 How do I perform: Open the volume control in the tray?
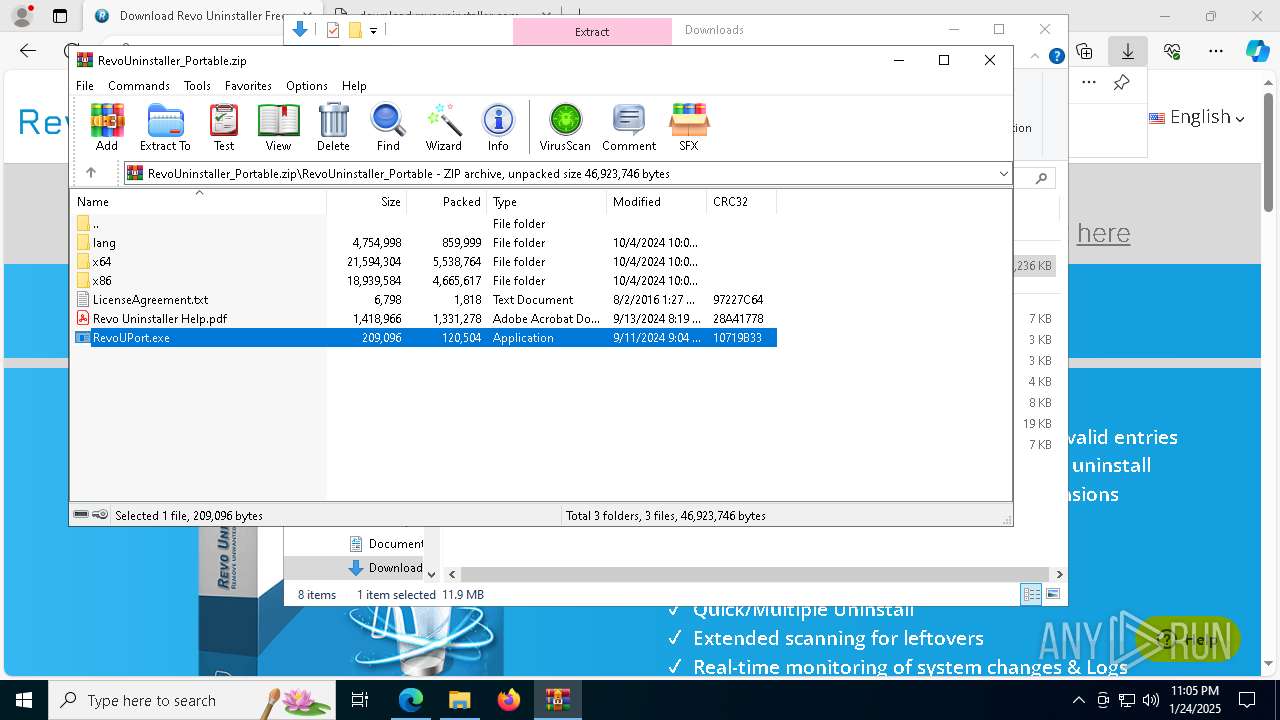[1150, 700]
